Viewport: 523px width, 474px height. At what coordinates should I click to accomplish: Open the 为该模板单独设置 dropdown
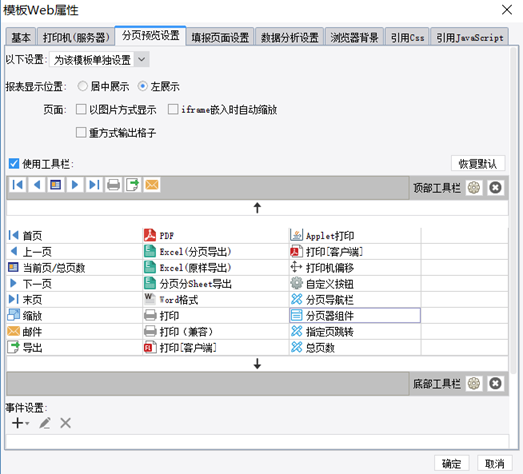[99, 60]
